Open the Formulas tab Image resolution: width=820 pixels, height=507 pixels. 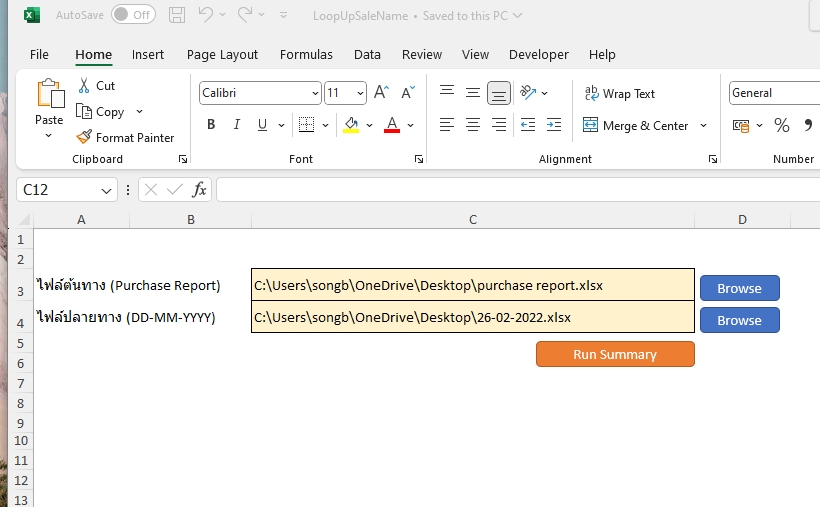306,54
